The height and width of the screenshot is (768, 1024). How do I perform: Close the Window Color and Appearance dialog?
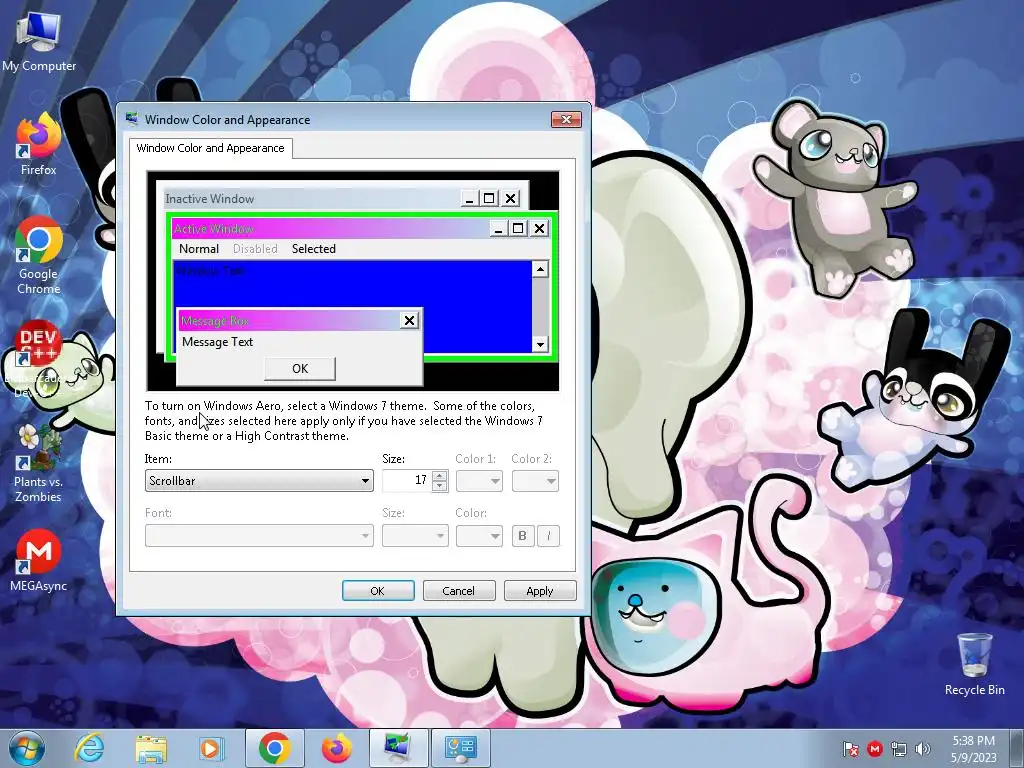(x=566, y=120)
